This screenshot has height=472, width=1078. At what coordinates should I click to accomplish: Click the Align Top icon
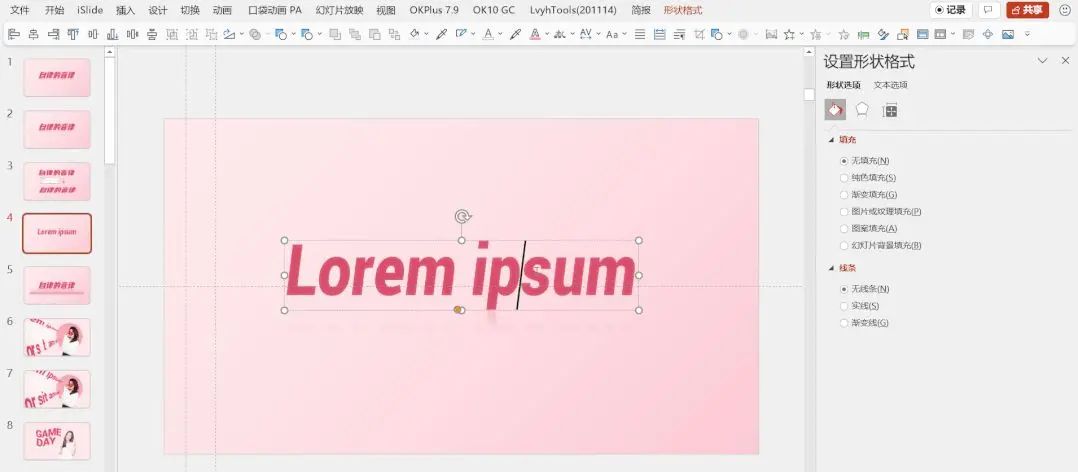click(73, 34)
